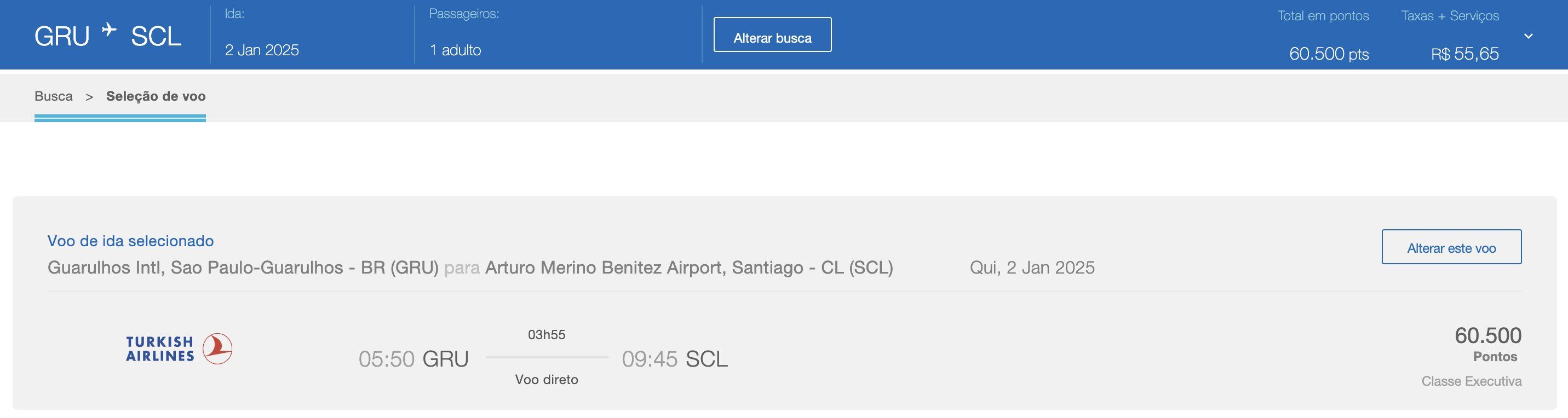
Task: Click the Turkish Airlines logo
Action: [179, 349]
